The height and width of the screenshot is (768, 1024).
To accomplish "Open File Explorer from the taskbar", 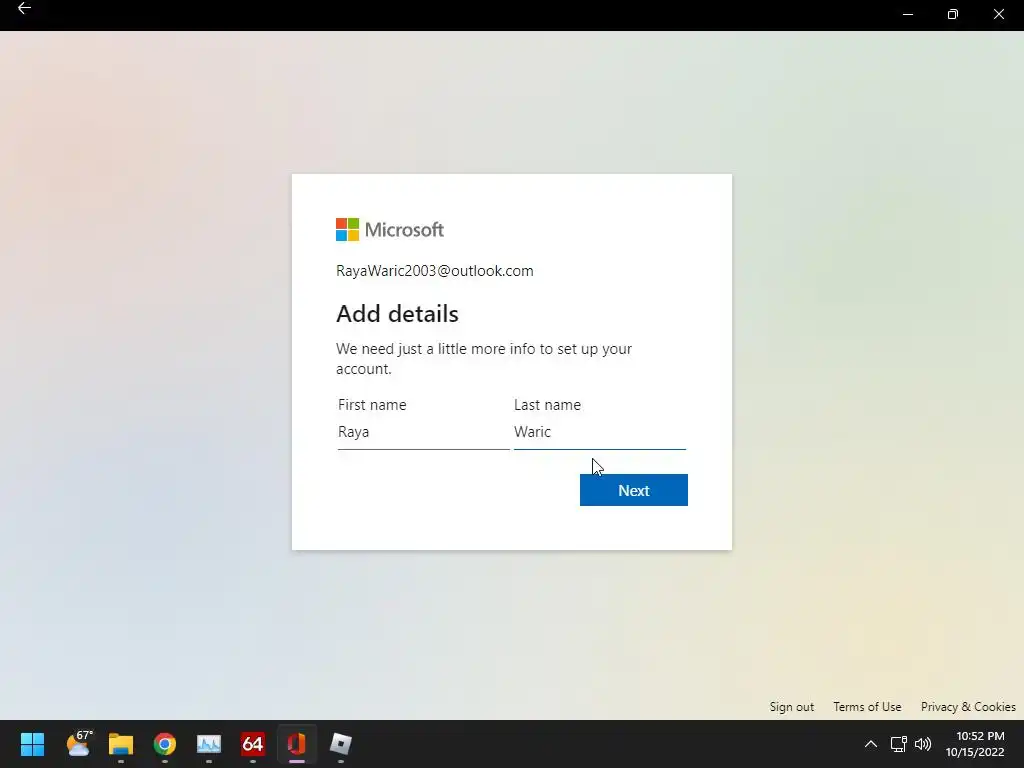I will (x=121, y=744).
